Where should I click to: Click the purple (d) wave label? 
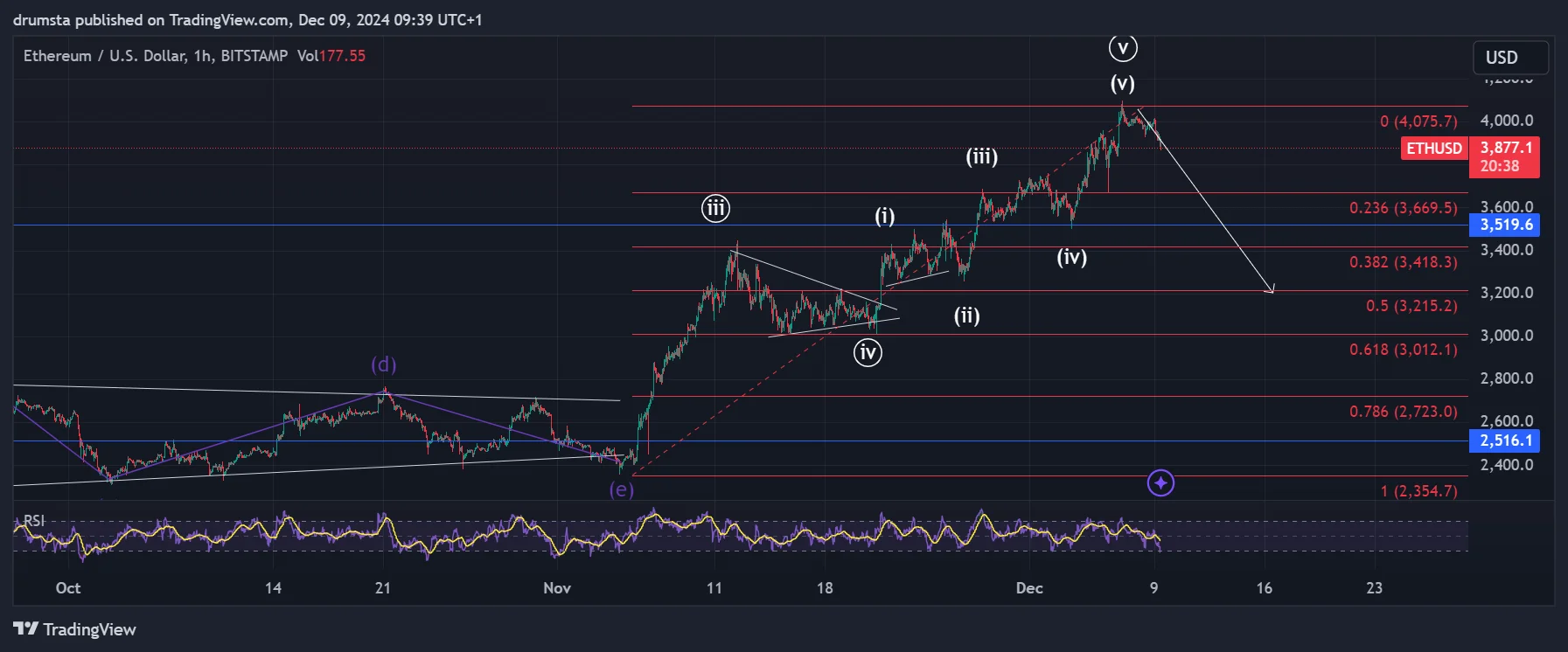(x=383, y=364)
